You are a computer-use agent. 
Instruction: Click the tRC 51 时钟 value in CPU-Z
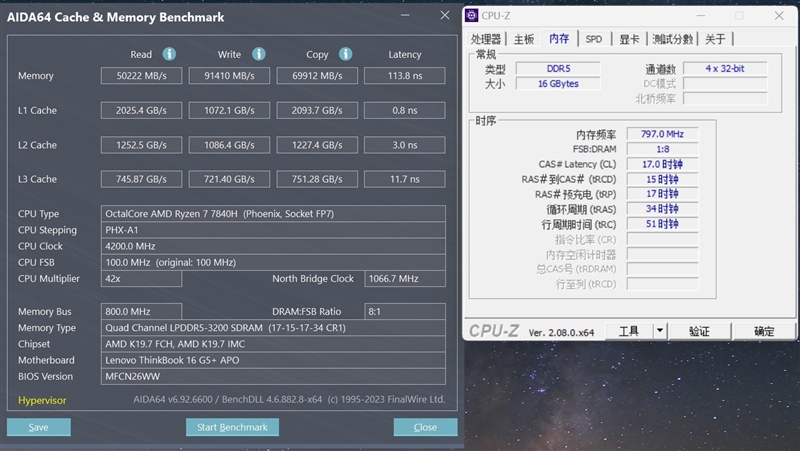point(662,223)
